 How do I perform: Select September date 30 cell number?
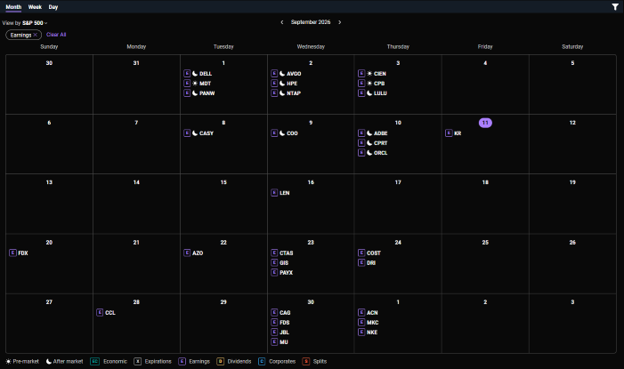click(310, 302)
